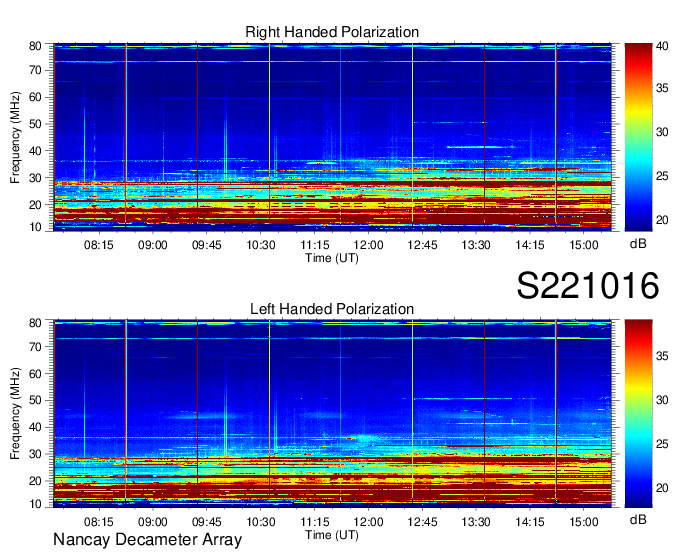Click the 40 dB label on the upper color bar

662,46
